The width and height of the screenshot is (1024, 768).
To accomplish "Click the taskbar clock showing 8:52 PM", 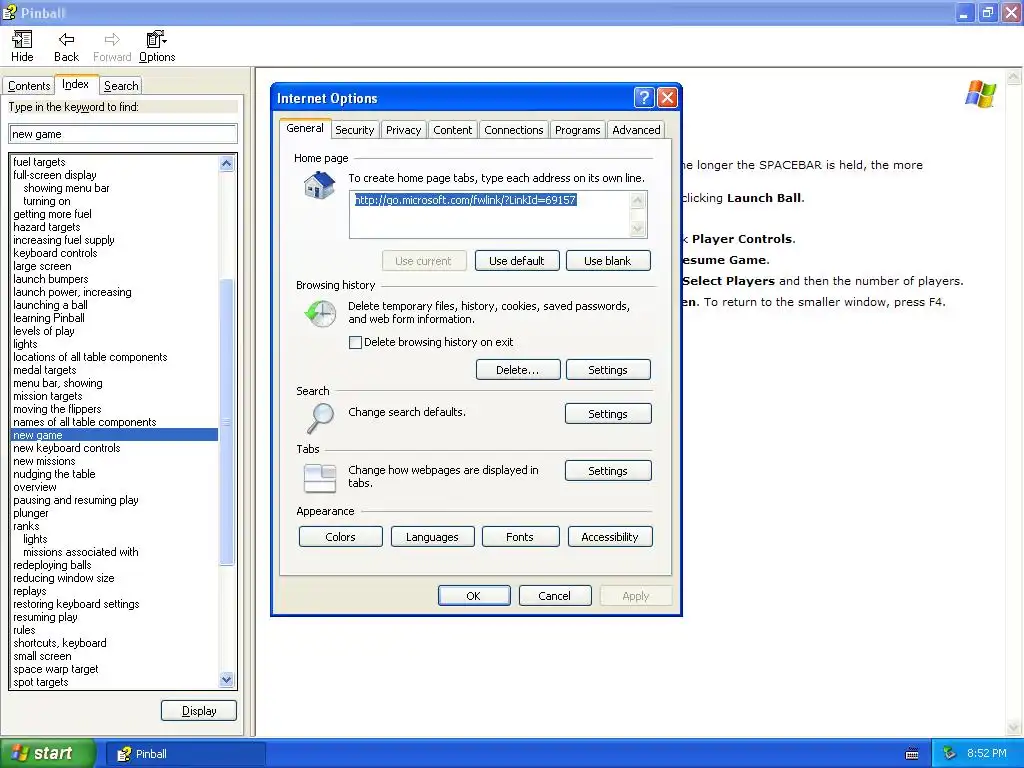I will coord(986,754).
